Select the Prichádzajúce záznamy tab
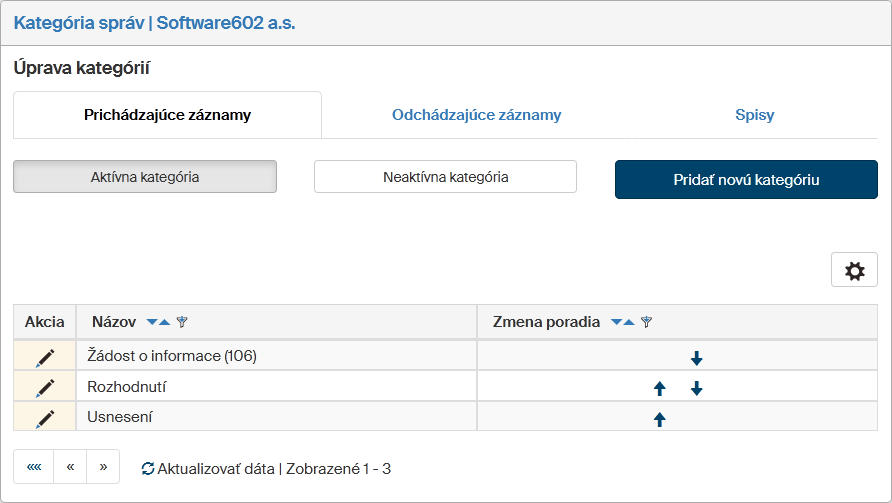This screenshot has height=503, width=892. (x=167, y=115)
